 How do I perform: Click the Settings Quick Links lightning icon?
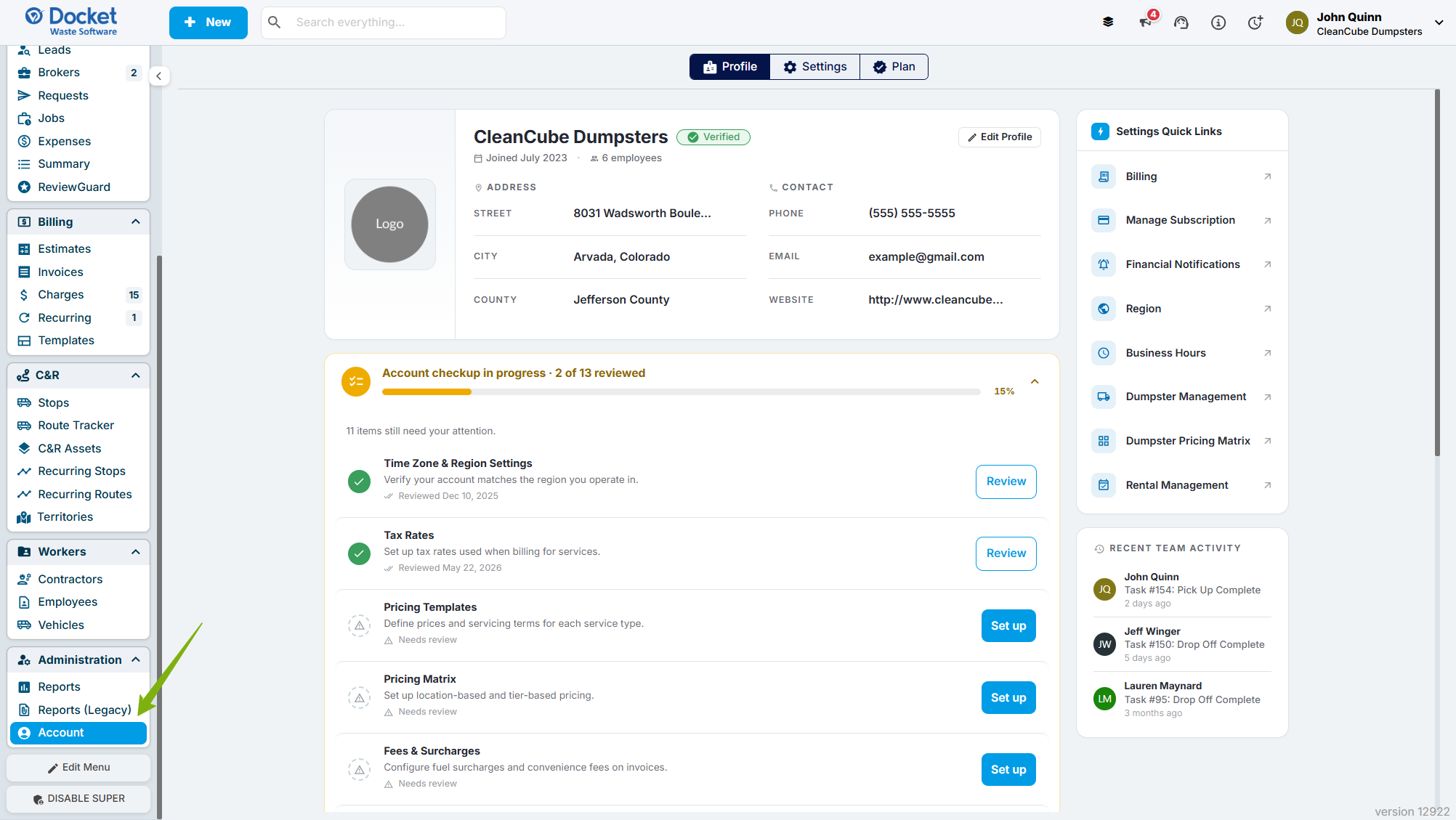[x=1100, y=131]
